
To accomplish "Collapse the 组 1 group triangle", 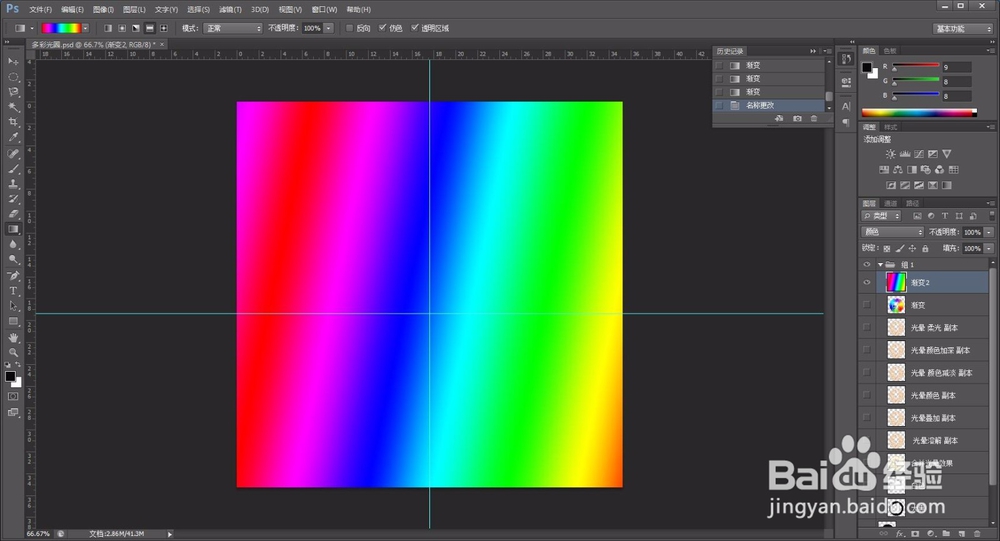I will tap(880, 264).
